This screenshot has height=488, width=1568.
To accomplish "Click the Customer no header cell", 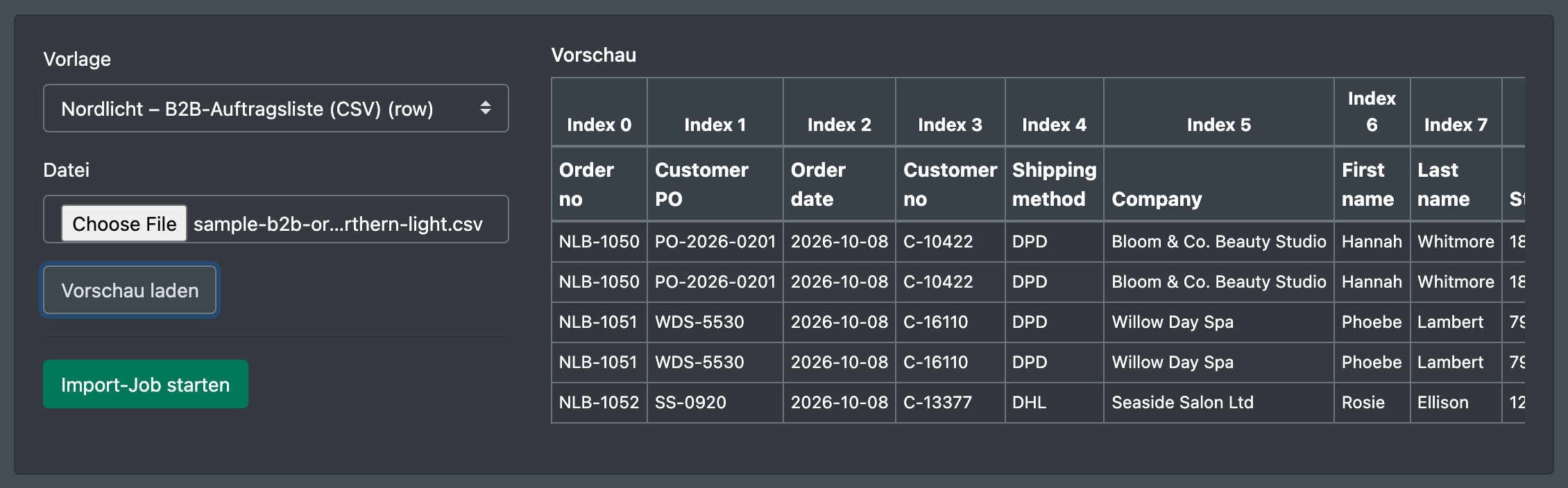I will (x=951, y=184).
